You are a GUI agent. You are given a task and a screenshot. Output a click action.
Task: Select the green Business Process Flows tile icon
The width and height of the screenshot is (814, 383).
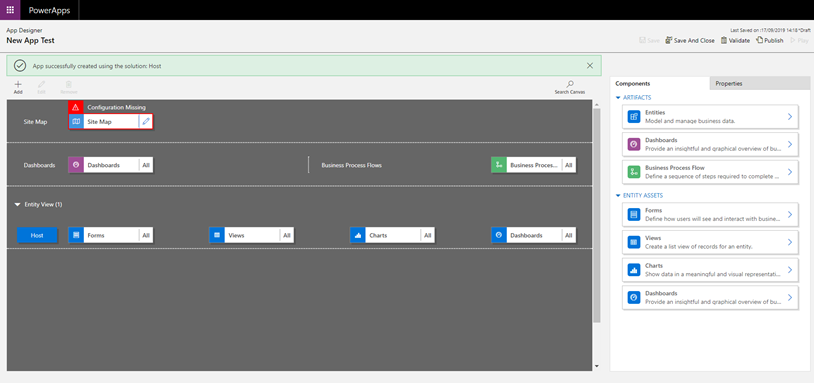499,165
